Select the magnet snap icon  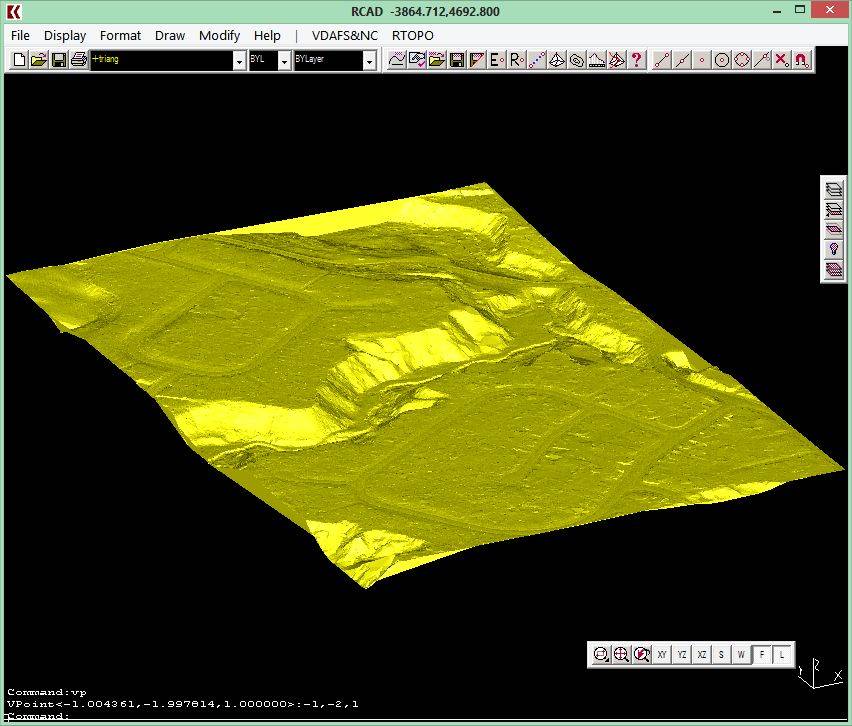801,60
